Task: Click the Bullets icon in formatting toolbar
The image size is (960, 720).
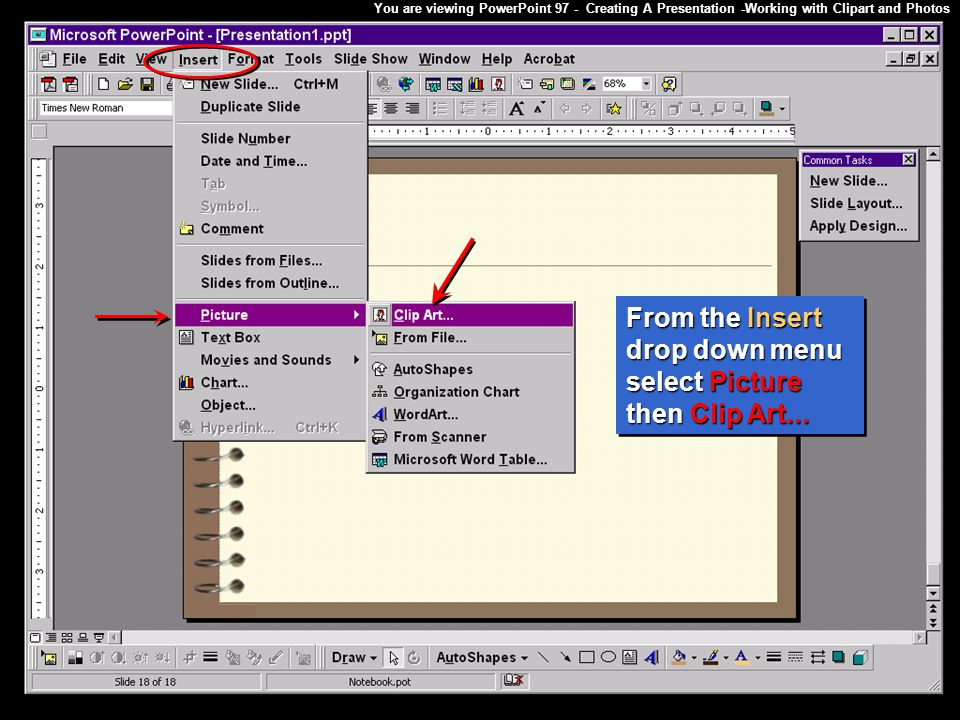Action: [440, 108]
